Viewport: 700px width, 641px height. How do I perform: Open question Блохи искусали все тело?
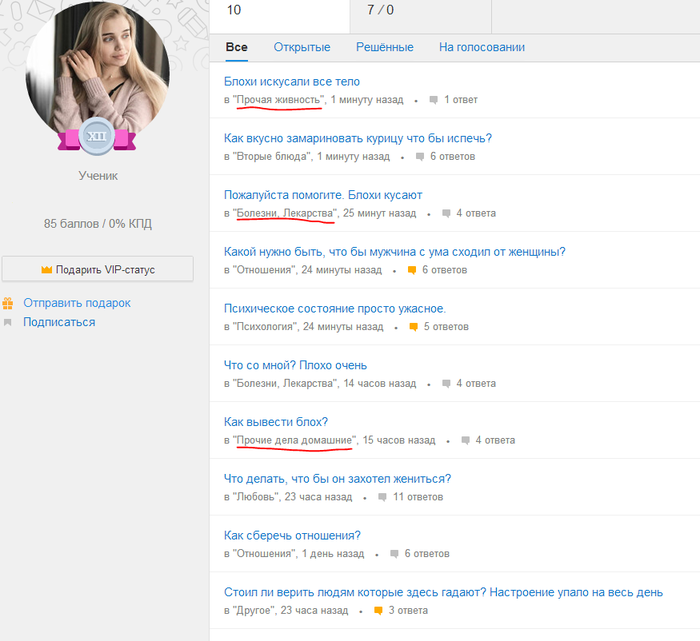pos(292,82)
